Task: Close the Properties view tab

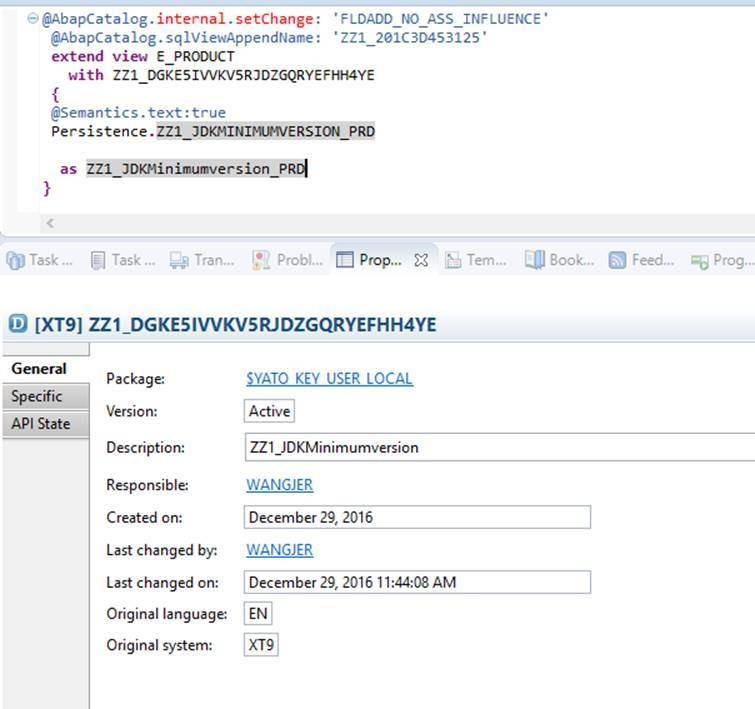Action: coord(421,260)
